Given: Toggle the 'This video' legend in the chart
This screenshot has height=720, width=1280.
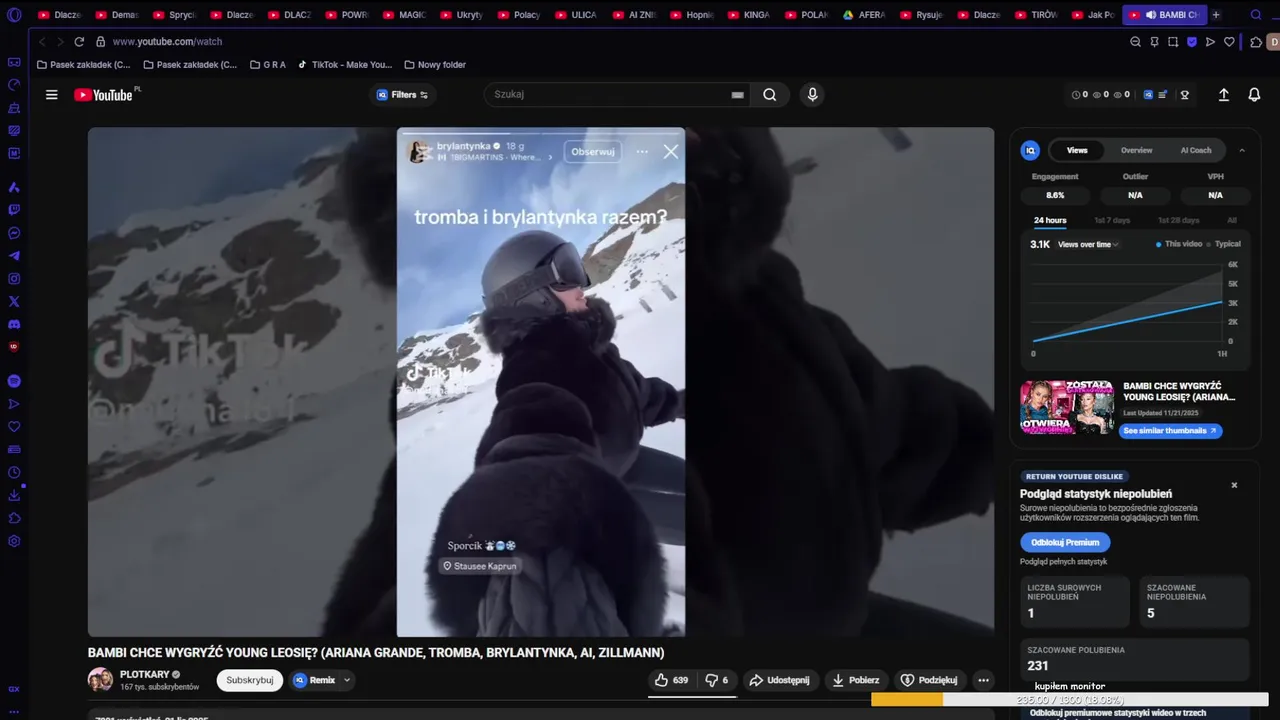Looking at the screenshot, I should [1179, 244].
